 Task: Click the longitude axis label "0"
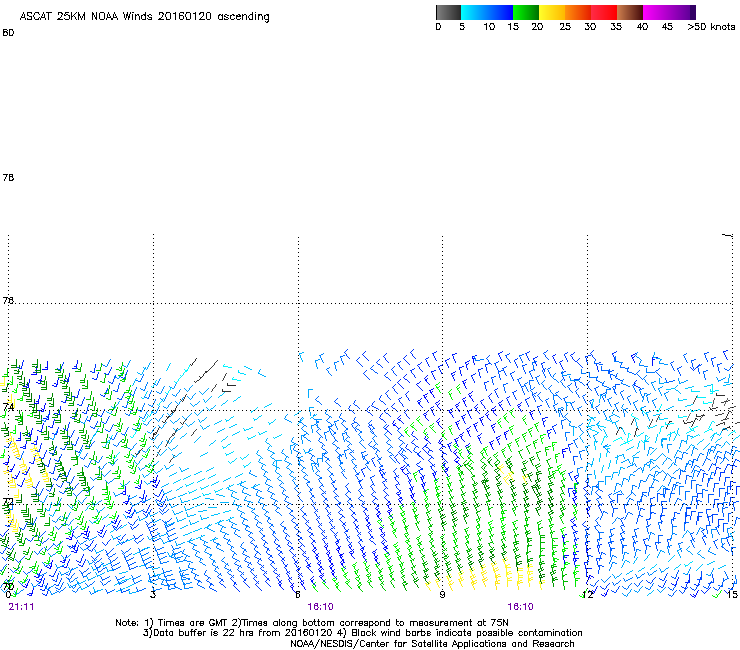[x=8, y=595]
